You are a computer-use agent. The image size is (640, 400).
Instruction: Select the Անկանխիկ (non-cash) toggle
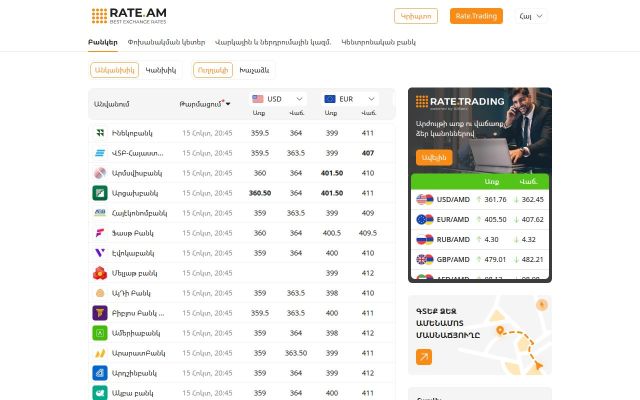115,70
